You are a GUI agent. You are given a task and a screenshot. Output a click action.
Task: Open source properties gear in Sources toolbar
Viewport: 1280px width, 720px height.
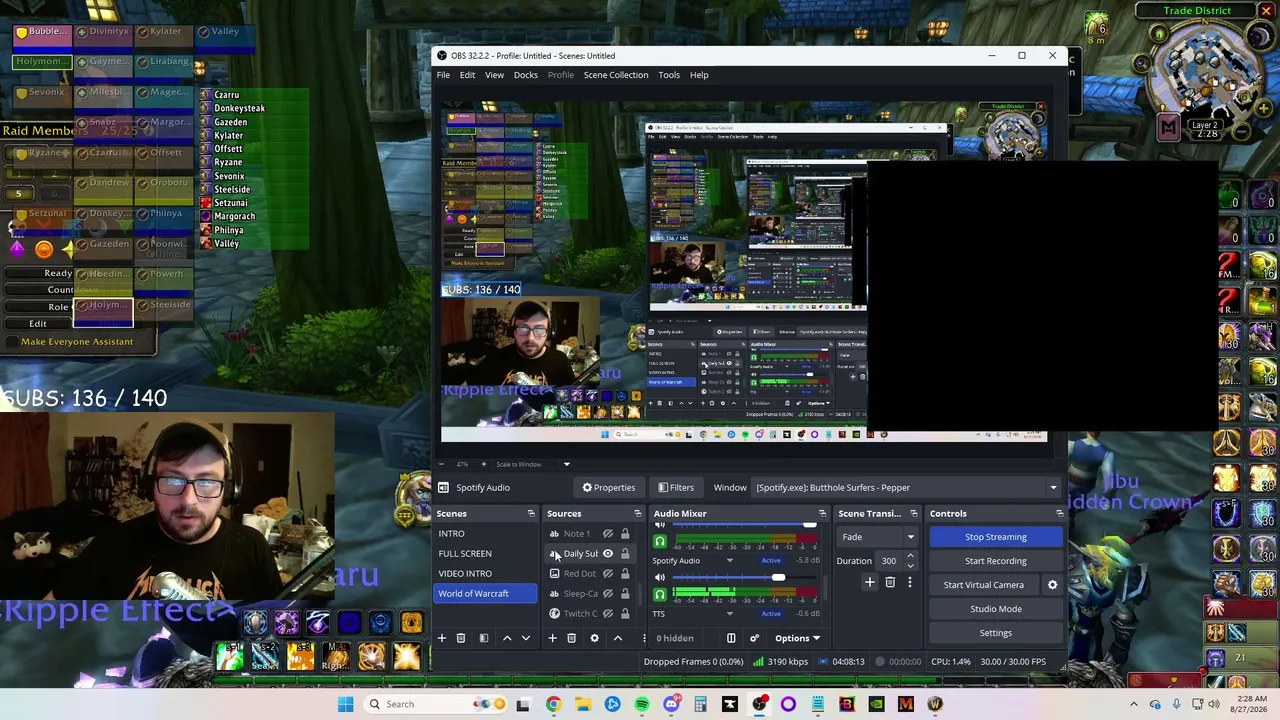pos(595,638)
